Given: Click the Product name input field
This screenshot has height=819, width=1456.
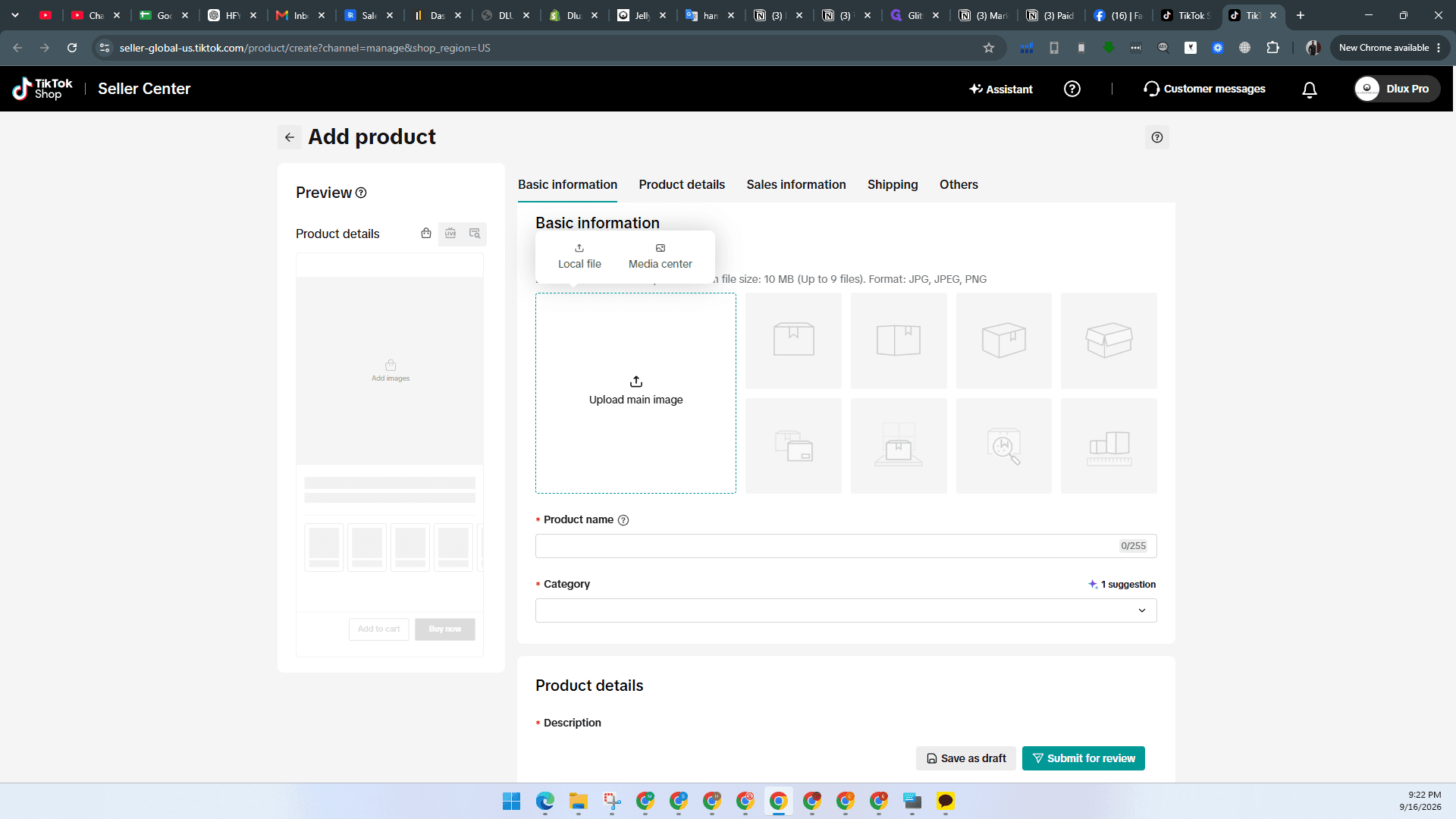Looking at the screenshot, I should pos(846,546).
